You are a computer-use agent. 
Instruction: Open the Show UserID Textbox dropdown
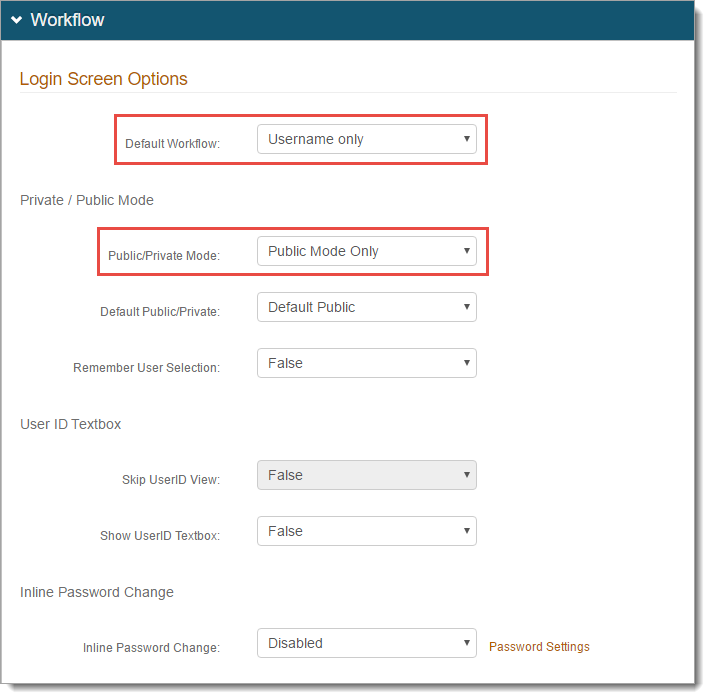366,531
